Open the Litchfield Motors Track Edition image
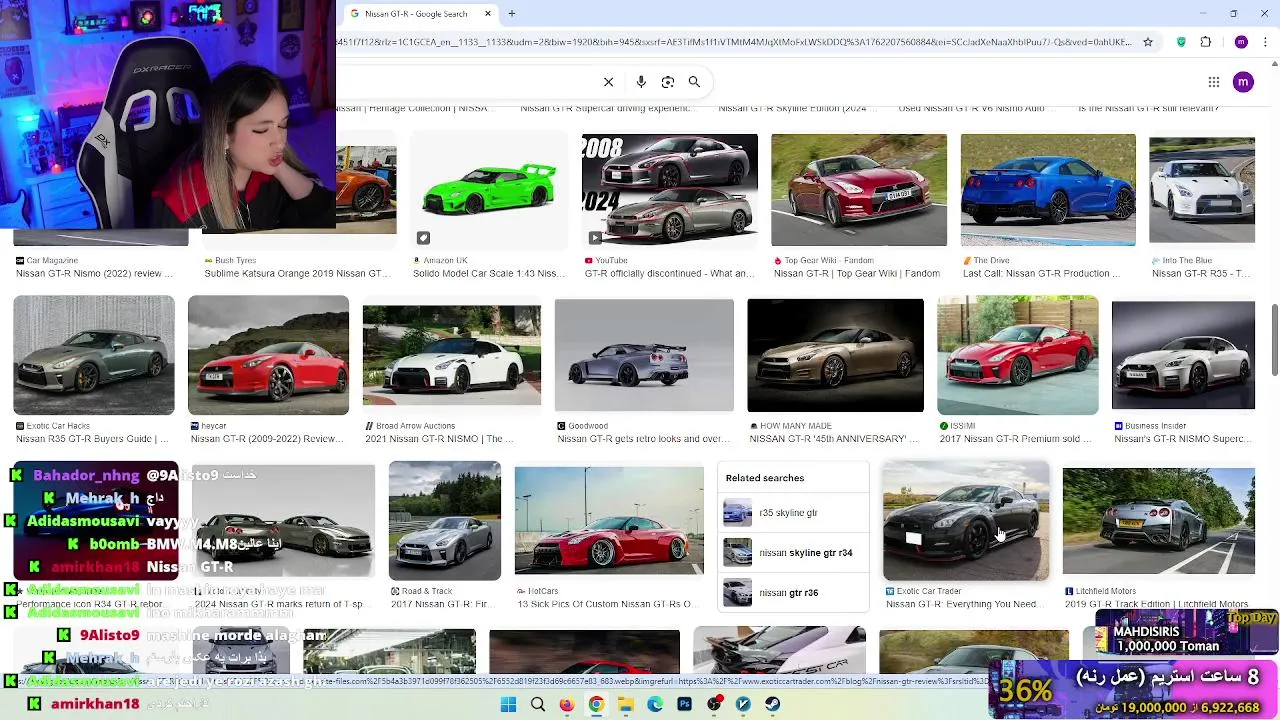This screenshot has height=720, width=1280. pyautogui.click(x=1159, y=521)
